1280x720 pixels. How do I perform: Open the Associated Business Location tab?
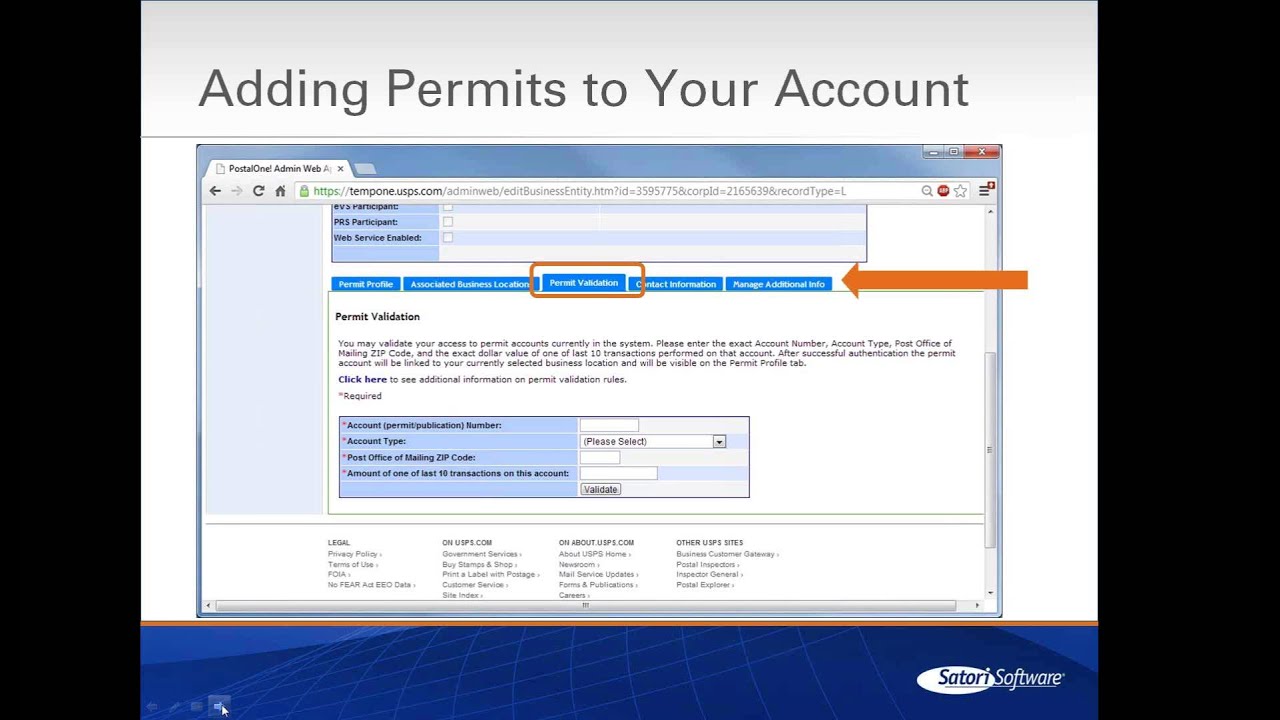tap(469, 284)
